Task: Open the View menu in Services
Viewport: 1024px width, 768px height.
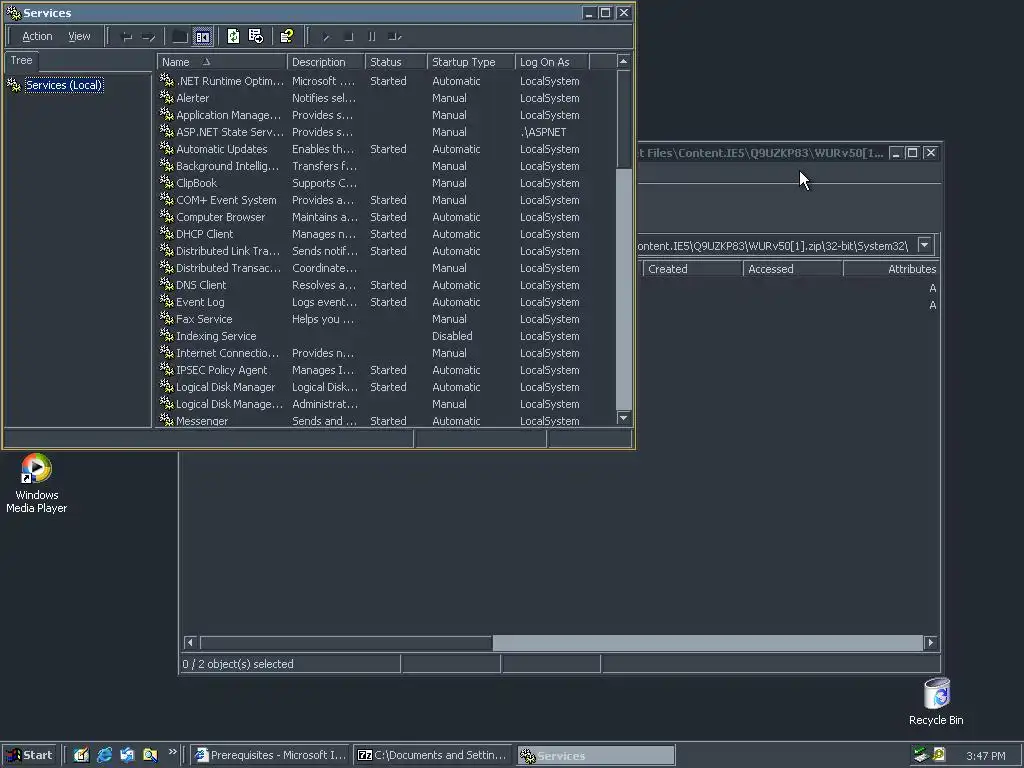Action: (79, 37)
